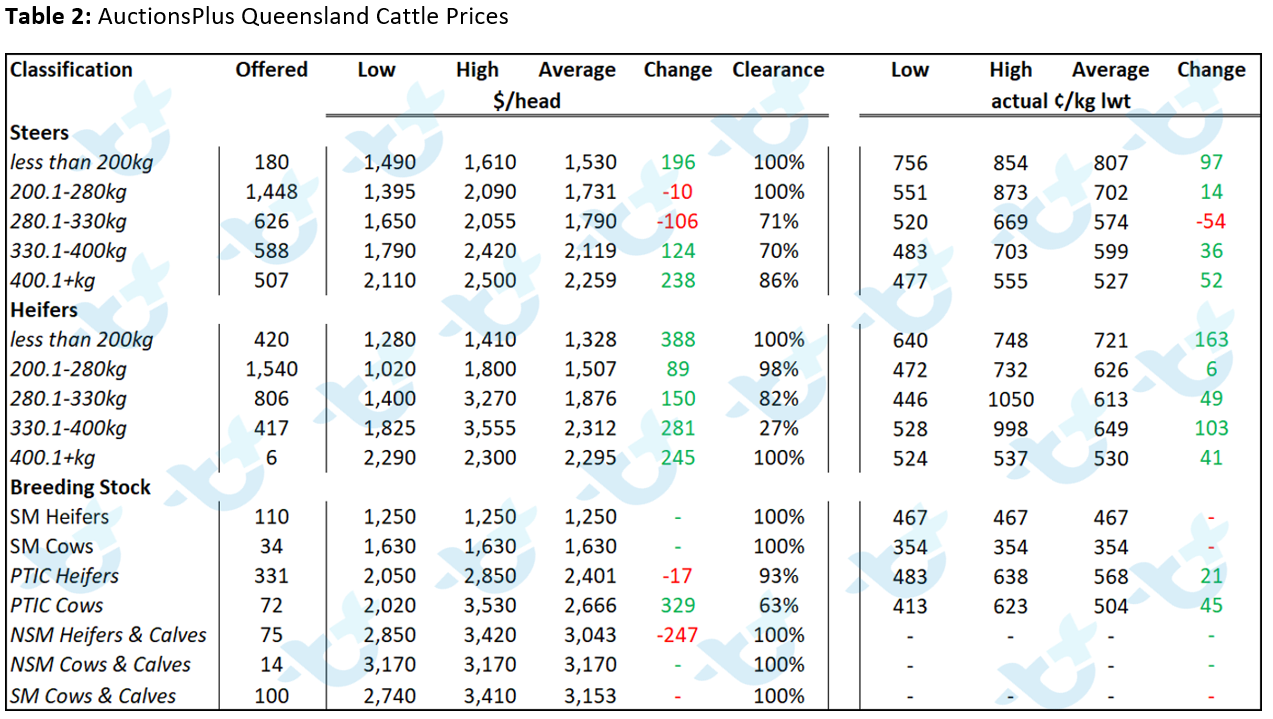Select the ¢/kg average value 649
Viewport: 1273px width, 719px height.
tap(1110, 429)
